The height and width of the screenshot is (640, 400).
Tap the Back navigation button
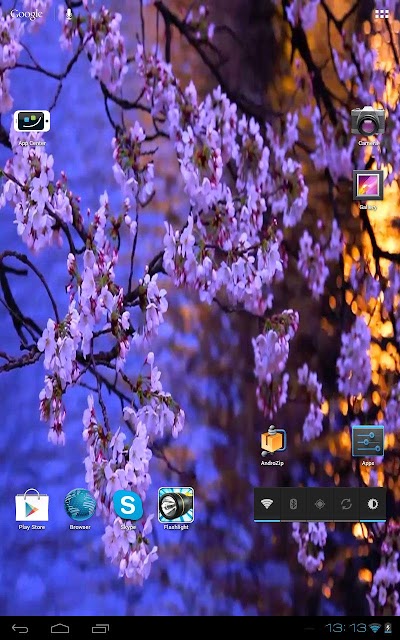click(x=20, y=629)
